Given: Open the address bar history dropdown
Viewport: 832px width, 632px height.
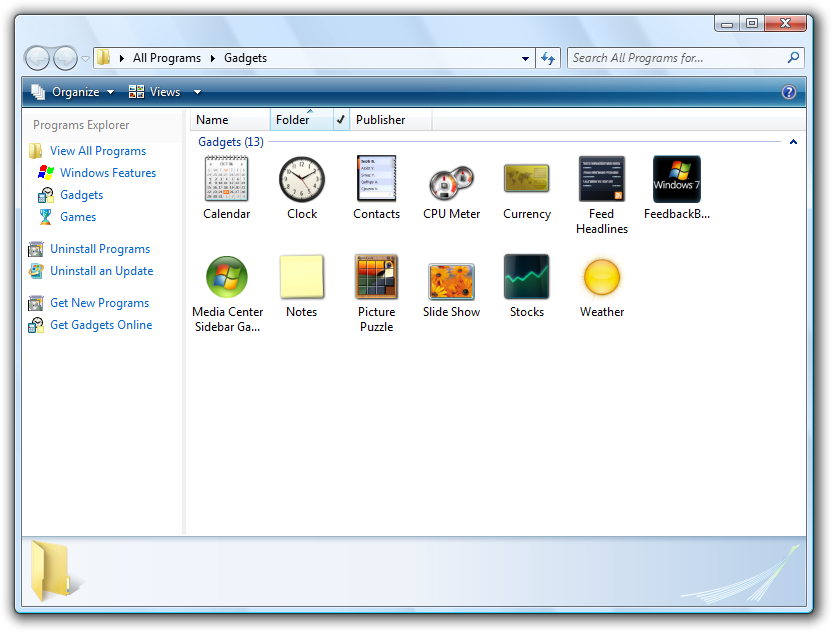Looking at the screenshot, I should (526, 59).
